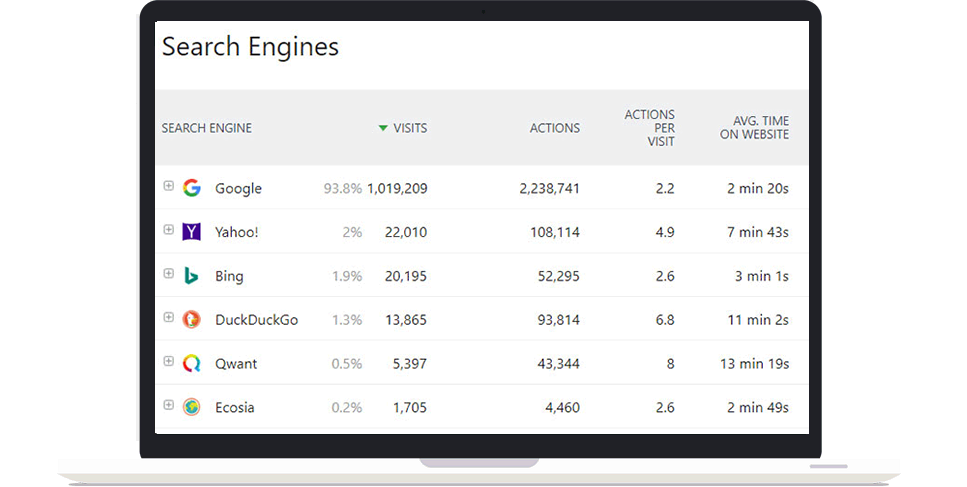This screenshot has height=487, width=967.
Task: Click the 93.8% visits percentage
Action: click(342, 189)
